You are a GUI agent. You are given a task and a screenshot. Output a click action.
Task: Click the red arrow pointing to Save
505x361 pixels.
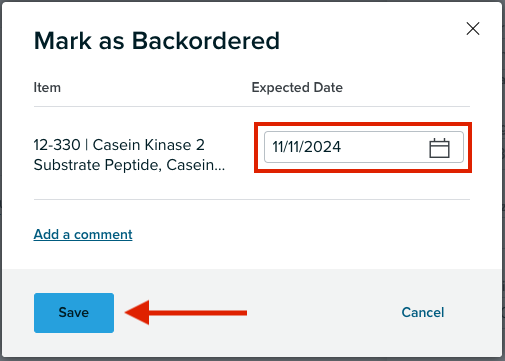click(x=186, y=312)
